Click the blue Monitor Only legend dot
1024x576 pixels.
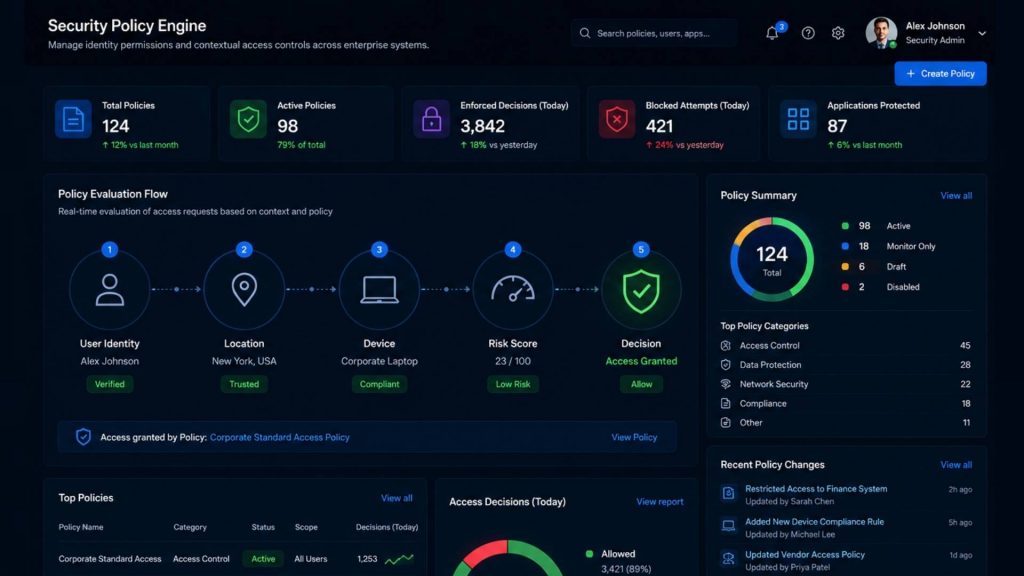pyautogui.click(x=845, y=246)
